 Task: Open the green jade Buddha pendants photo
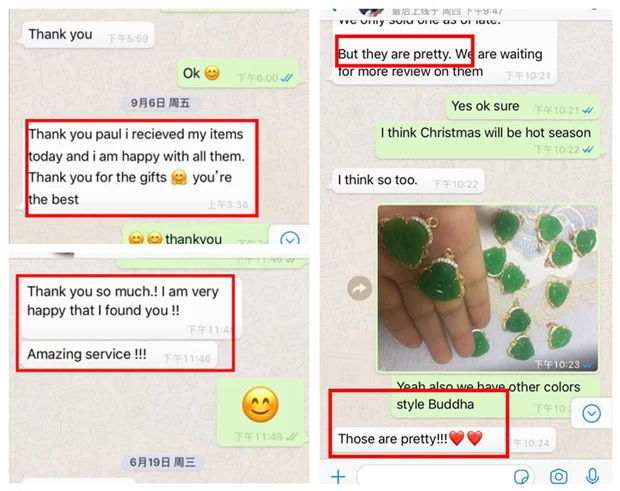[x=488, y=288]
